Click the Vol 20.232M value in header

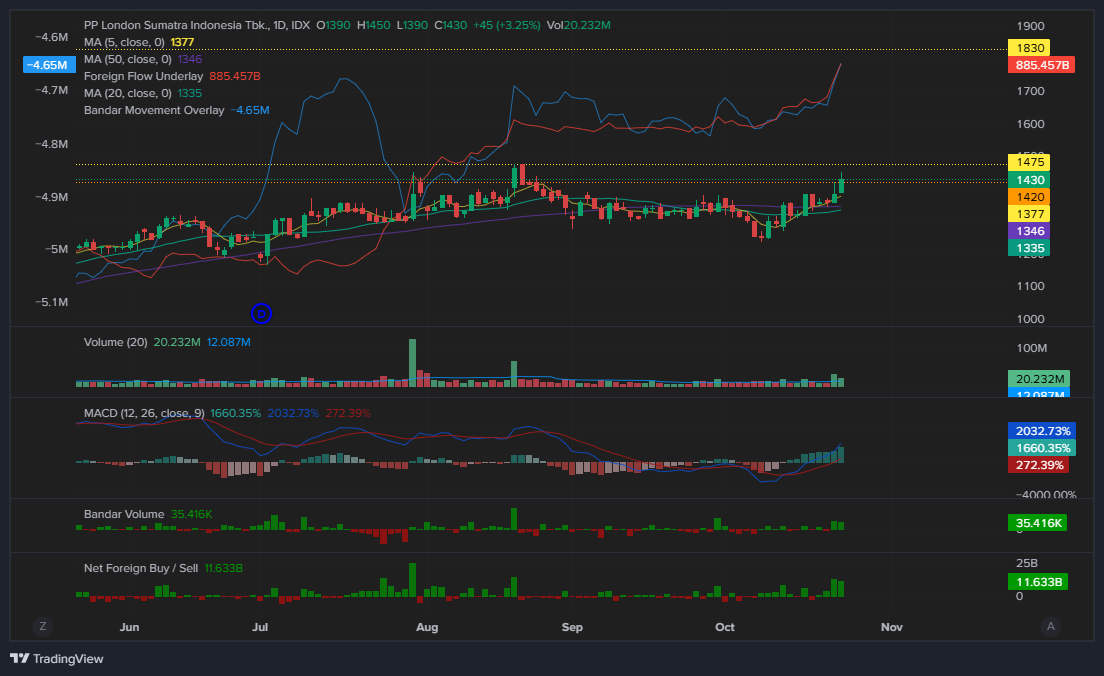(579, 25)
